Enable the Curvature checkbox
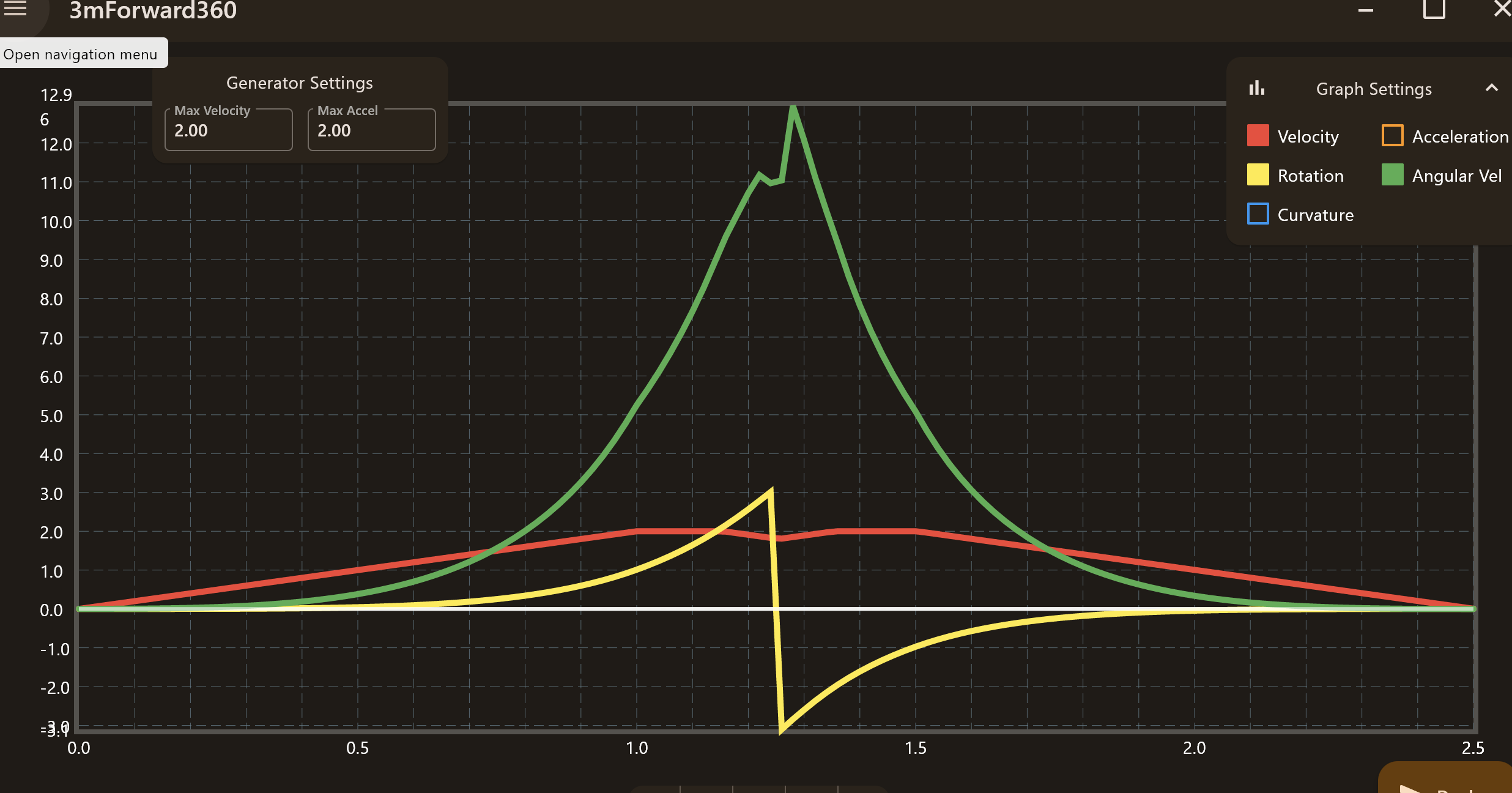This screenshot has width=1512, height=793. pyautogui.click(x=1258, y=214)
